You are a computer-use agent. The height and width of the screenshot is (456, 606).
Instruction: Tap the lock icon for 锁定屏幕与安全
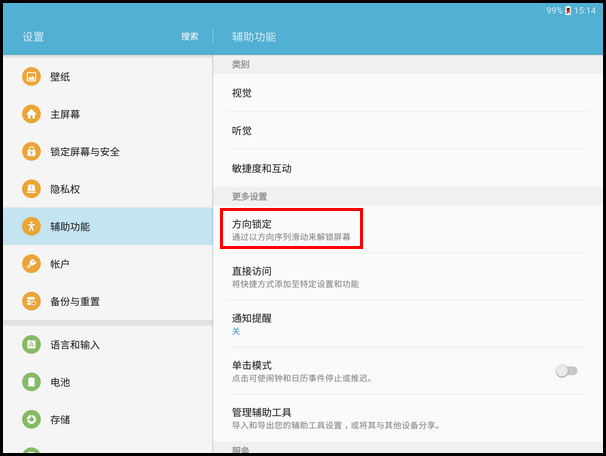pyautogui.click(x=31, y=151)
